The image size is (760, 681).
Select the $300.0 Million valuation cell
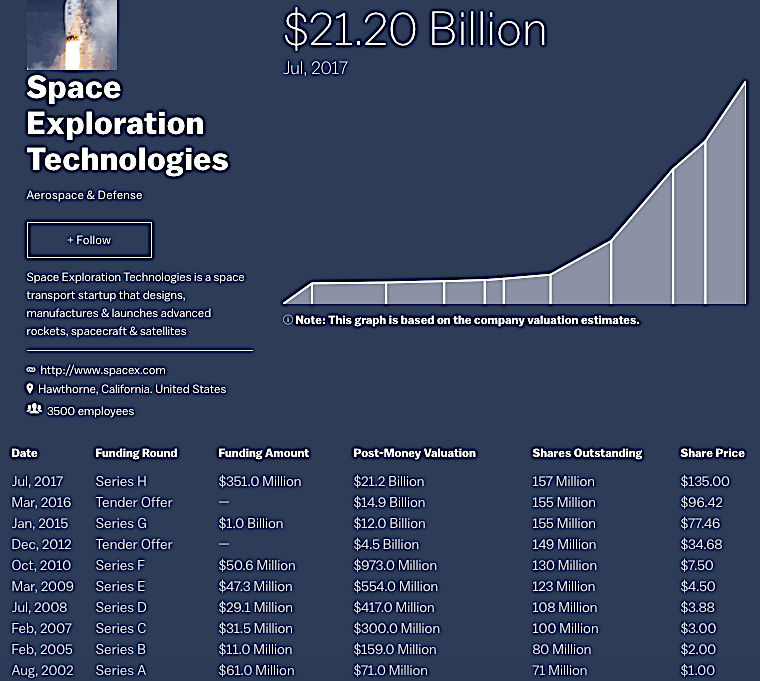pos(396,628)
